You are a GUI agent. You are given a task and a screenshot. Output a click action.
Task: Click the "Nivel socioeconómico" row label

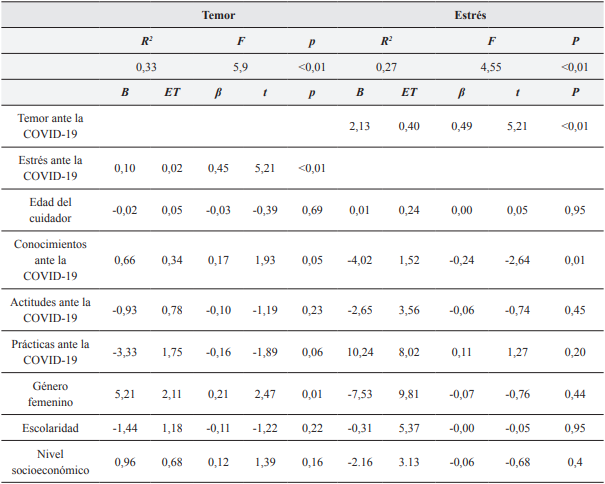tap(50, 462)
